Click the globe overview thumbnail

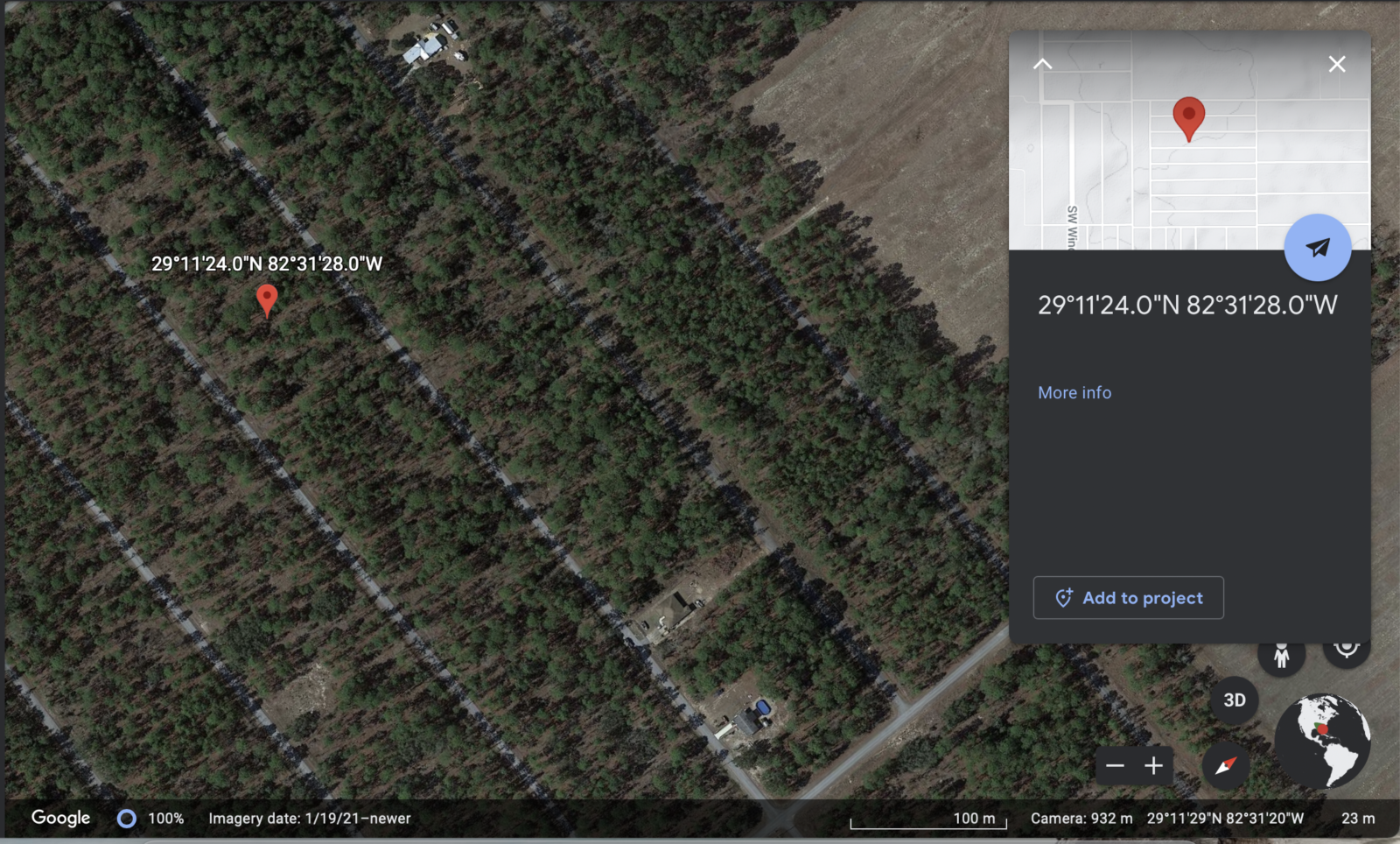[x=1322, y=741]
